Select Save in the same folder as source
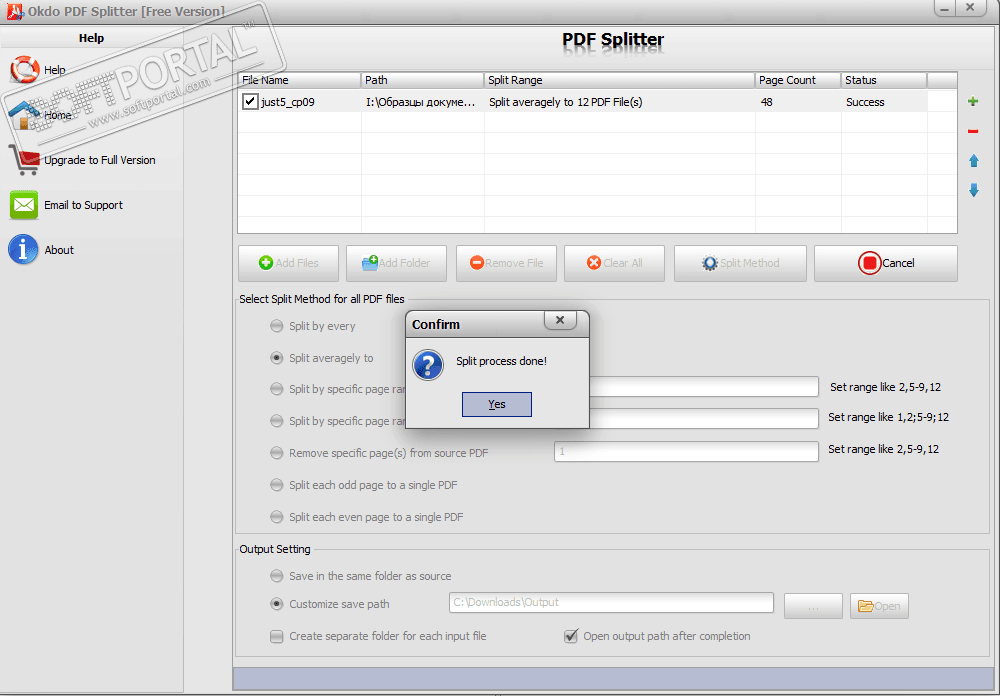The width and height of the screenshot is (1000, 696). (x=276, y=576)
